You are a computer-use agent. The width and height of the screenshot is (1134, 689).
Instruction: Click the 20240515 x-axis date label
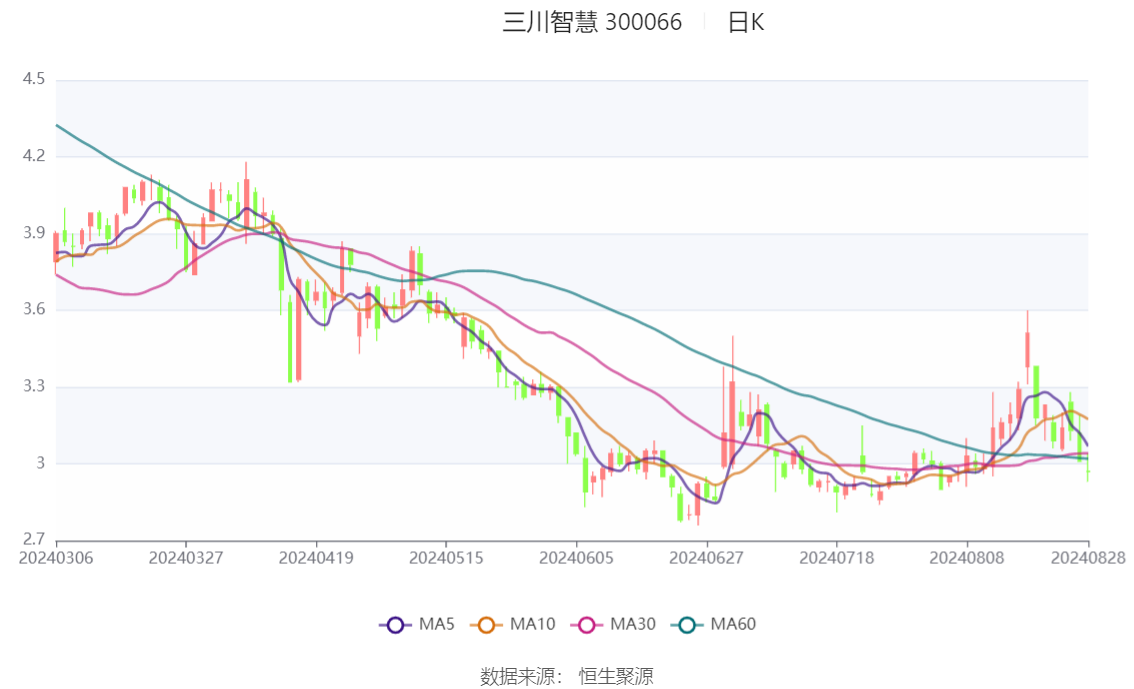tap(446, 558)
